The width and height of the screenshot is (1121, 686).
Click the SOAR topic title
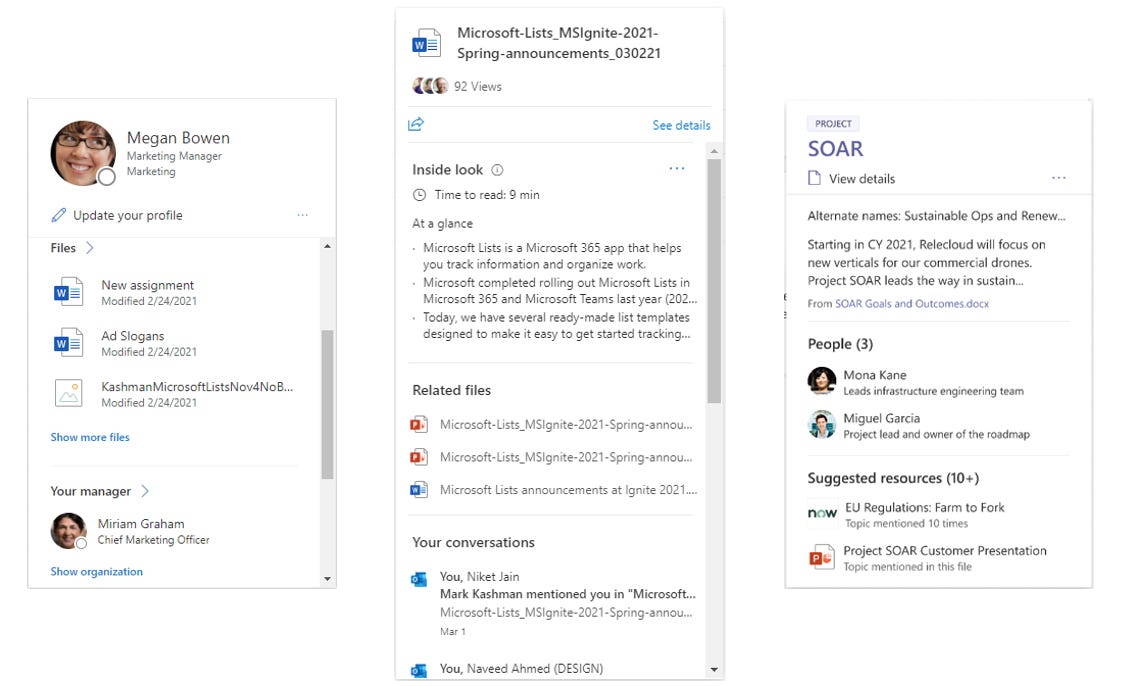835,149
